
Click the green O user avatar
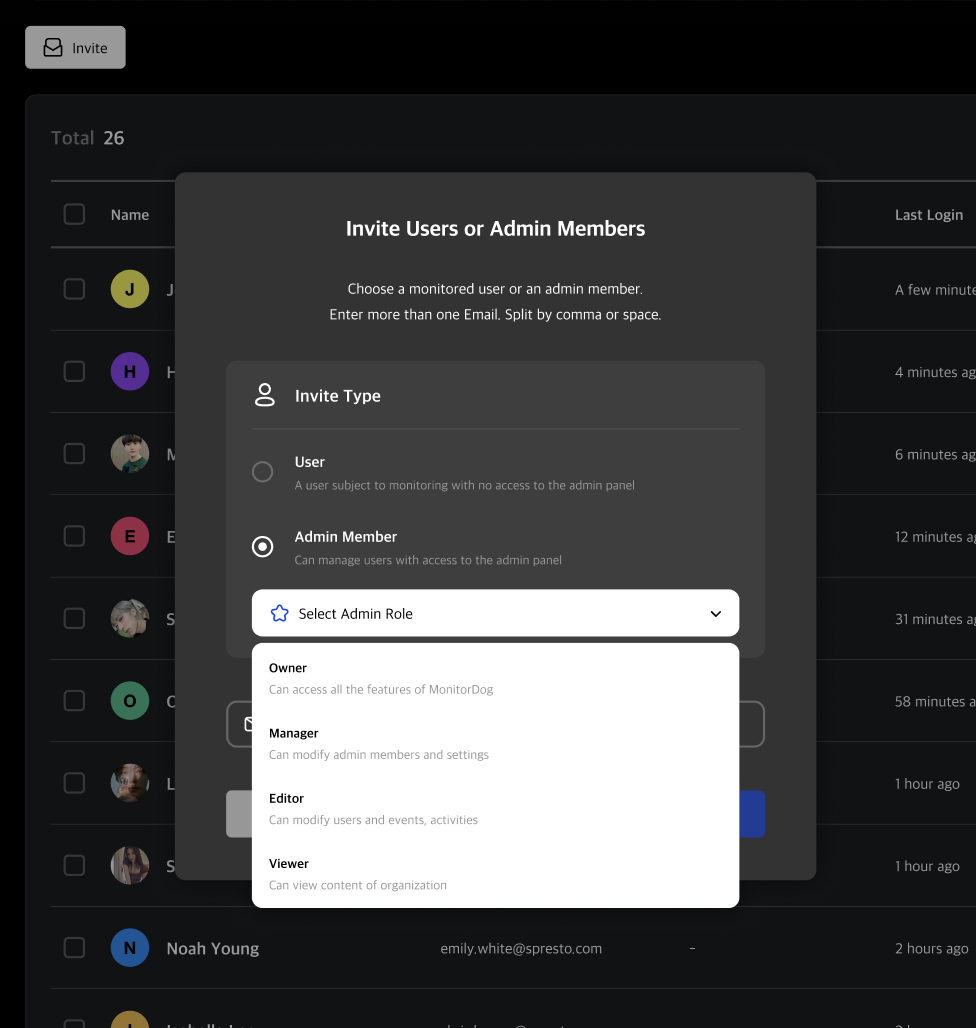[130, 701]
